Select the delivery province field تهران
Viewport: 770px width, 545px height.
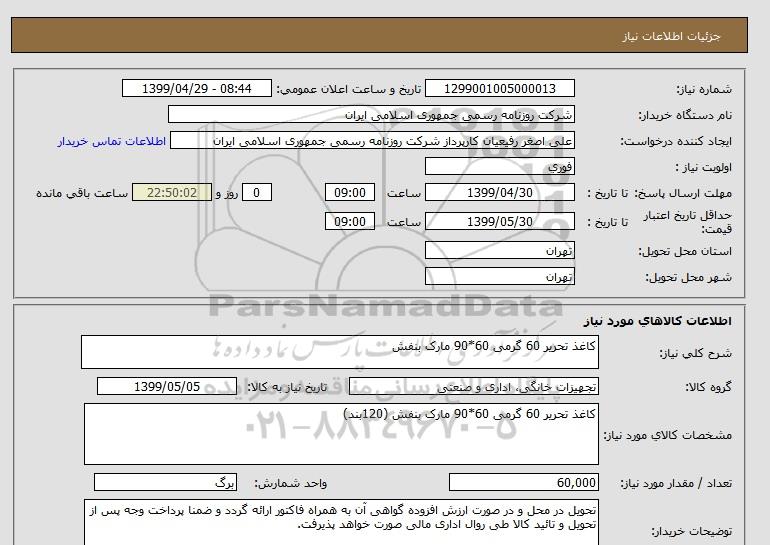tap(499, 250)
